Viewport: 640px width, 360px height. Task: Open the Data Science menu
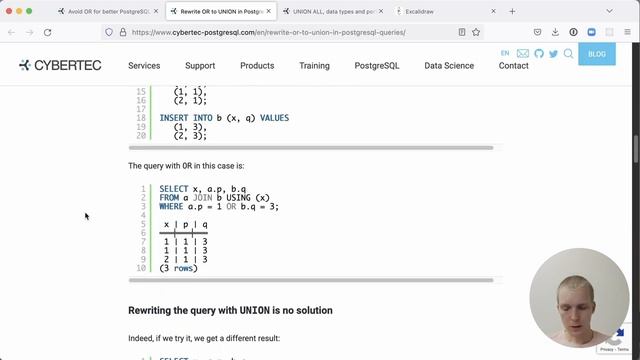pyautogui.click(x=449, y=66)
